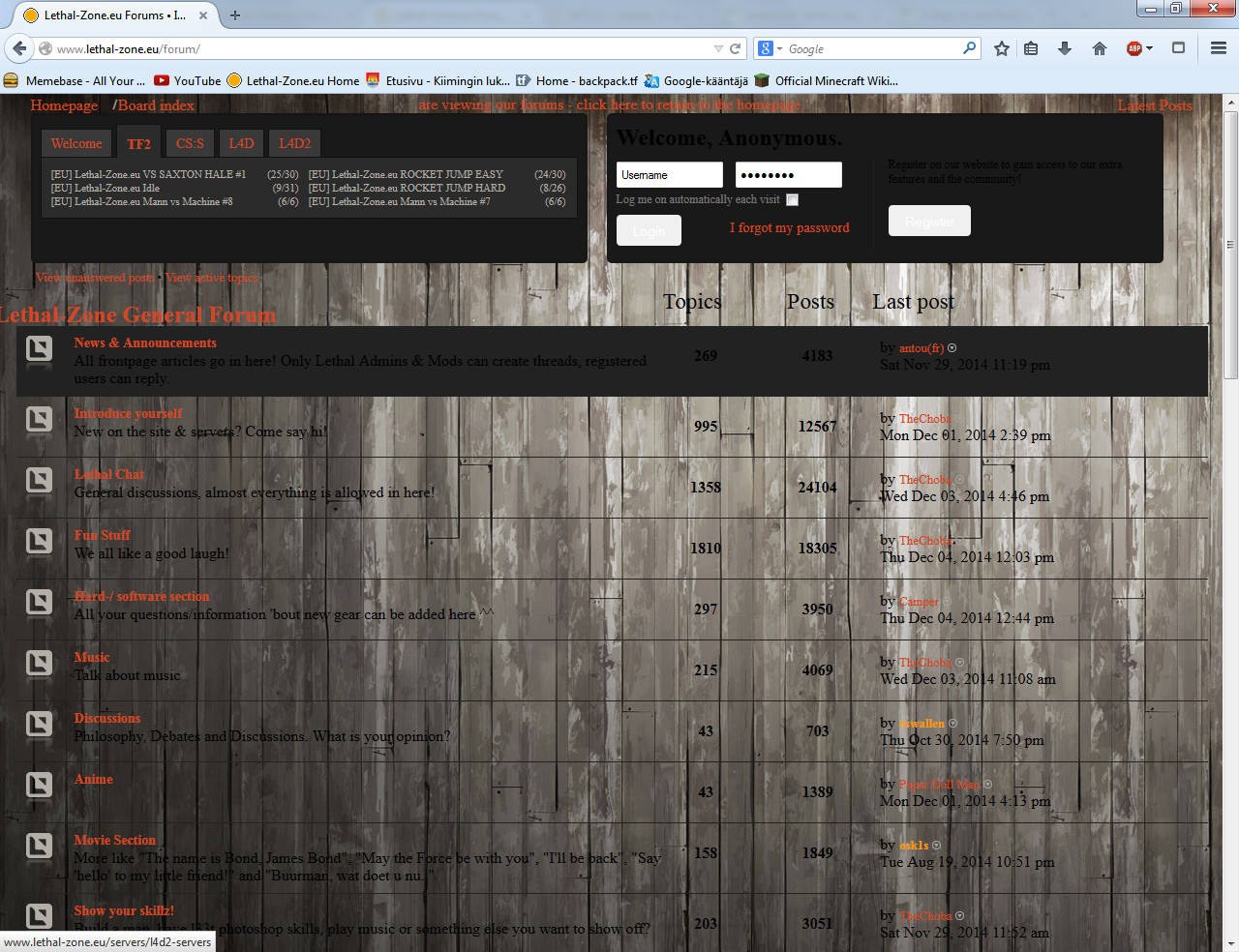Click the News & Announcements forum icon
1239x952 pixels.
pyautogui.click(x=39, y=348)
